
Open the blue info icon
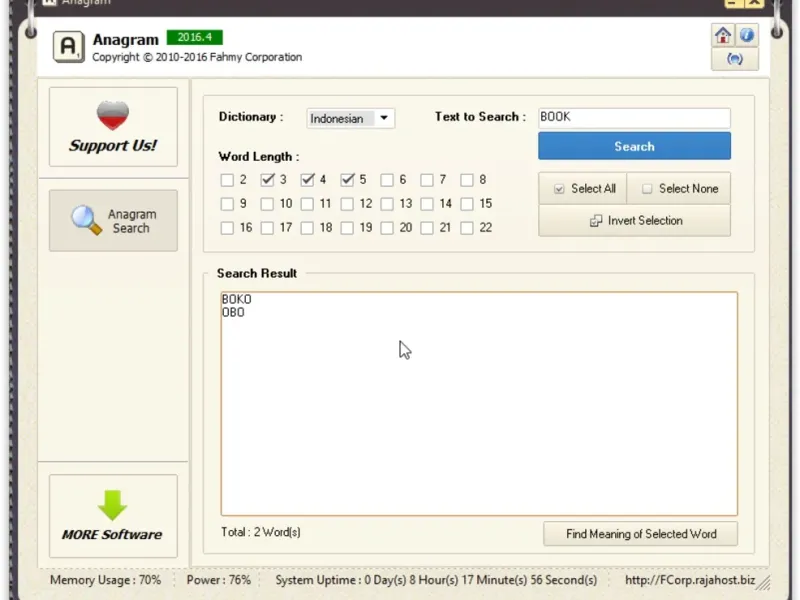[746, 35]
